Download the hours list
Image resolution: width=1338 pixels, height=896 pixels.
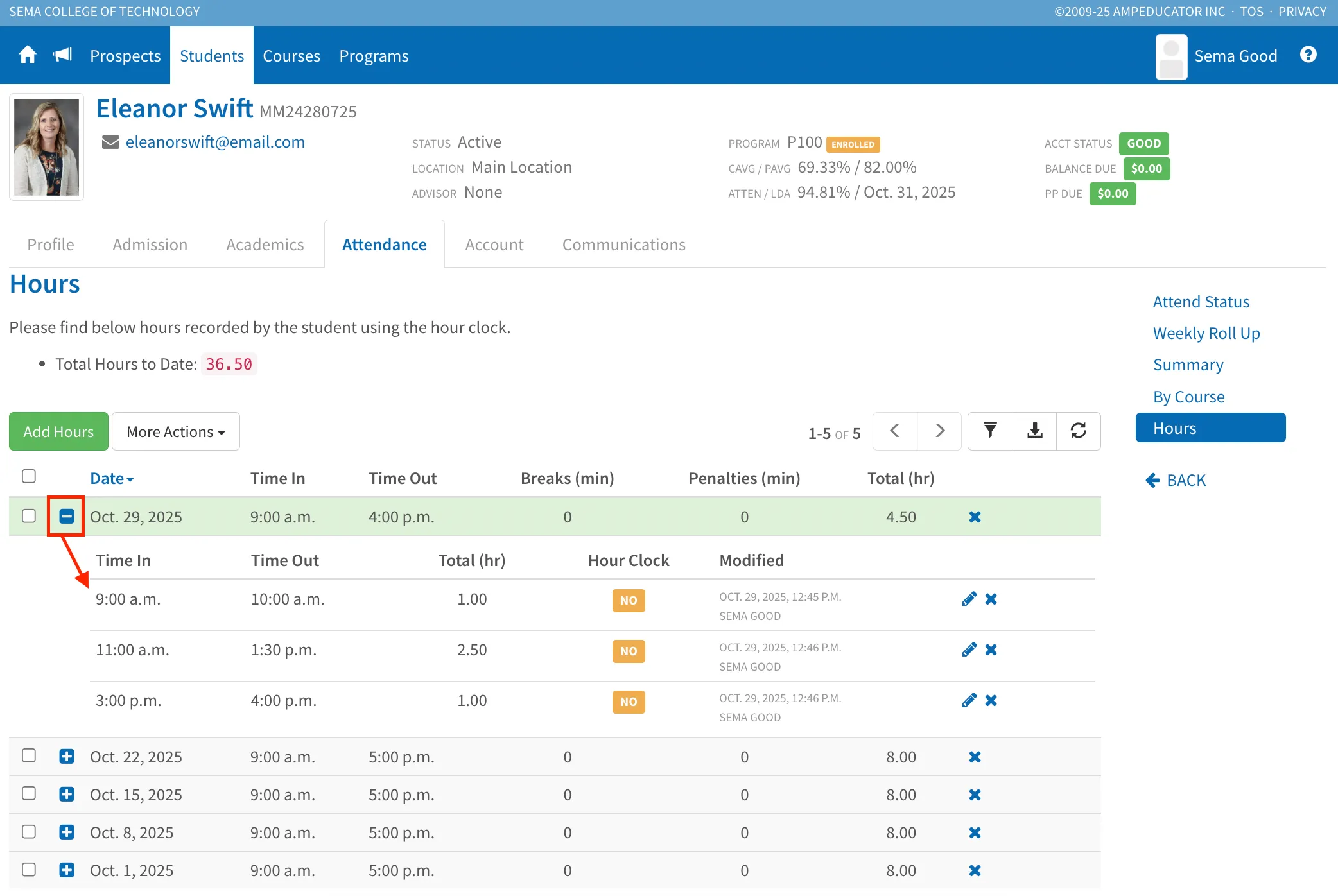[1034, 431]
